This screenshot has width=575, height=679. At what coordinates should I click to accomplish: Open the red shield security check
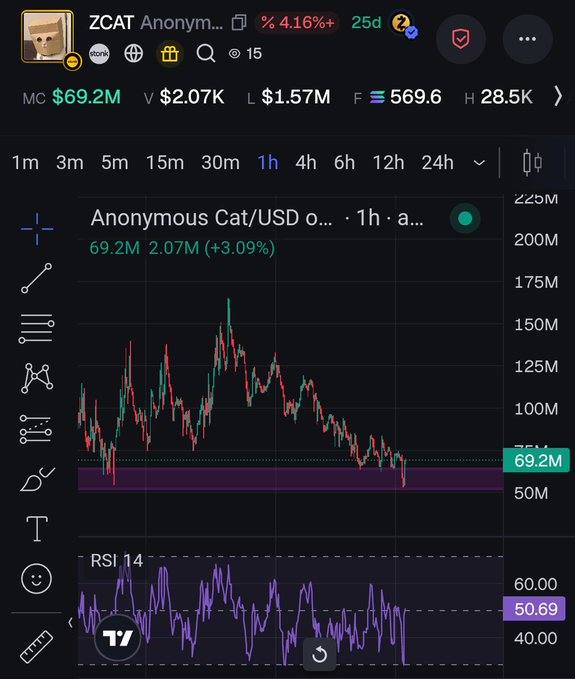click(461, 39)
